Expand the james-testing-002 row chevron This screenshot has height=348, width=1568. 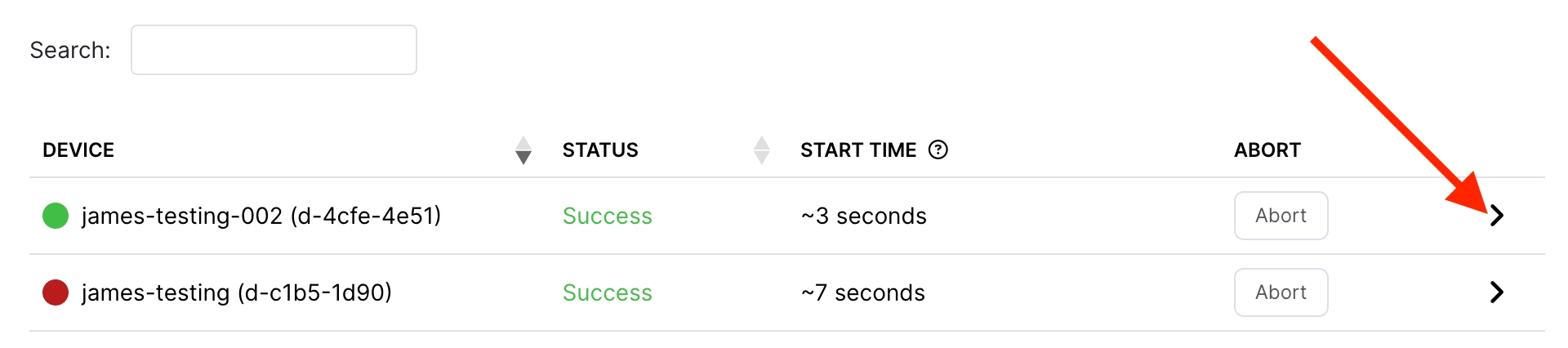pyautogui.click(x=1496, y=216)
